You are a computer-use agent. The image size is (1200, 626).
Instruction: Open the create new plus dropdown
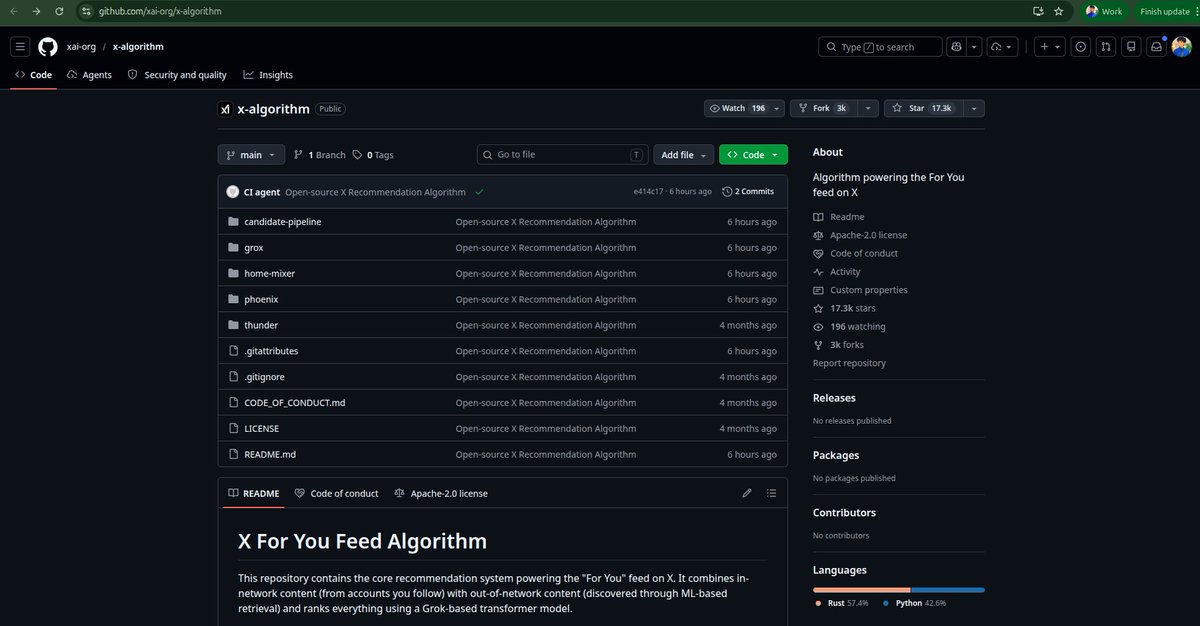[x=1049, y=47]
